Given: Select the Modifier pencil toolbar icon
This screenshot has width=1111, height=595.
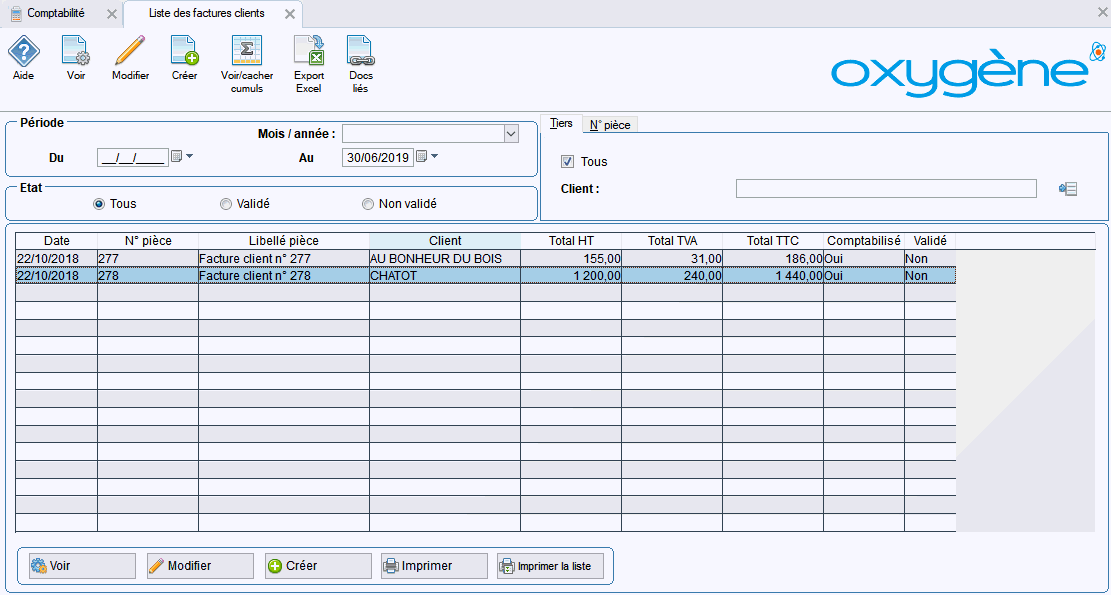Looking at the screenshot, I should pyautogui.click(x=130, y=51).
